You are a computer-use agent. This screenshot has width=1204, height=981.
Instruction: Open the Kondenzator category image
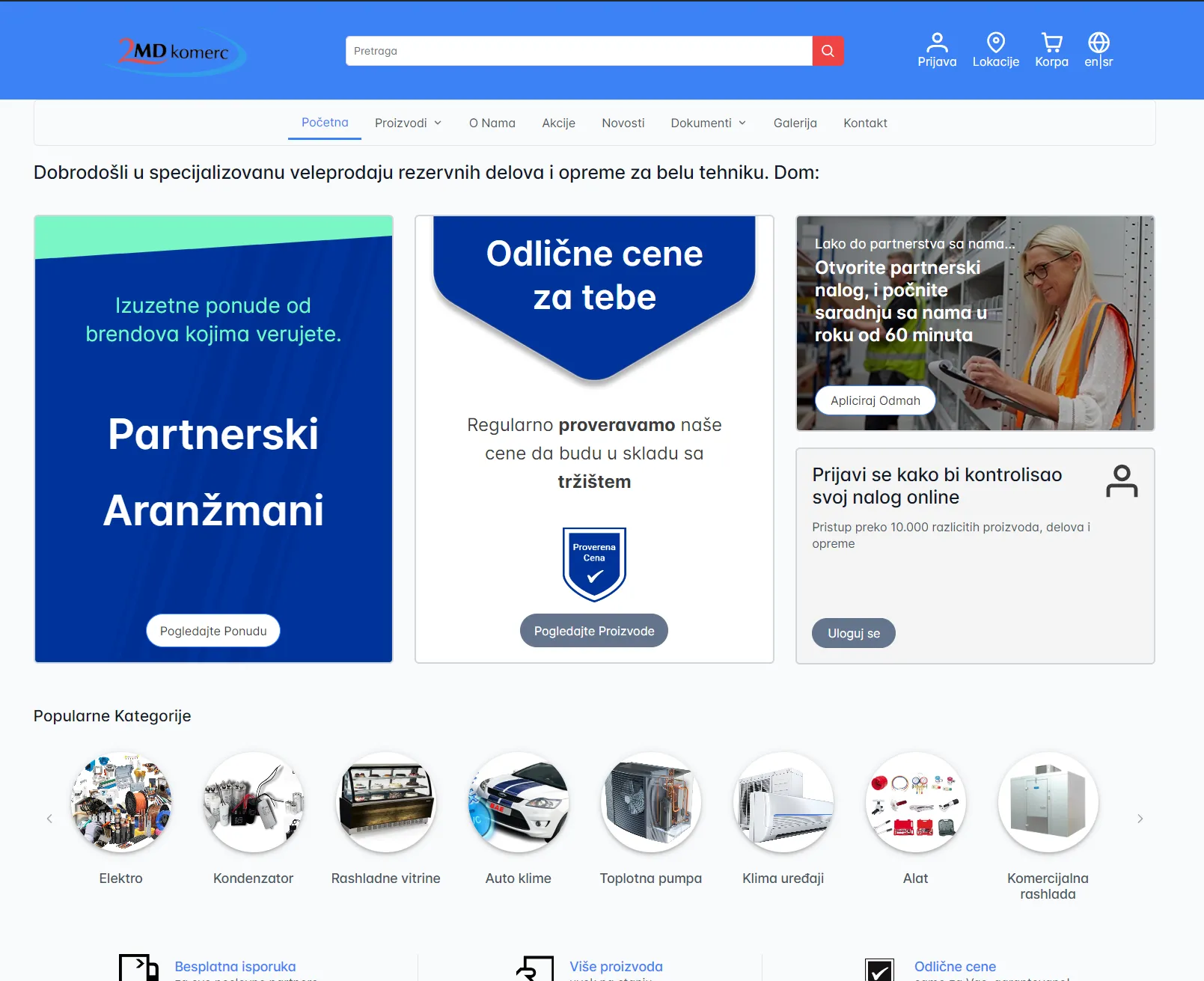[x=254, y=802]
